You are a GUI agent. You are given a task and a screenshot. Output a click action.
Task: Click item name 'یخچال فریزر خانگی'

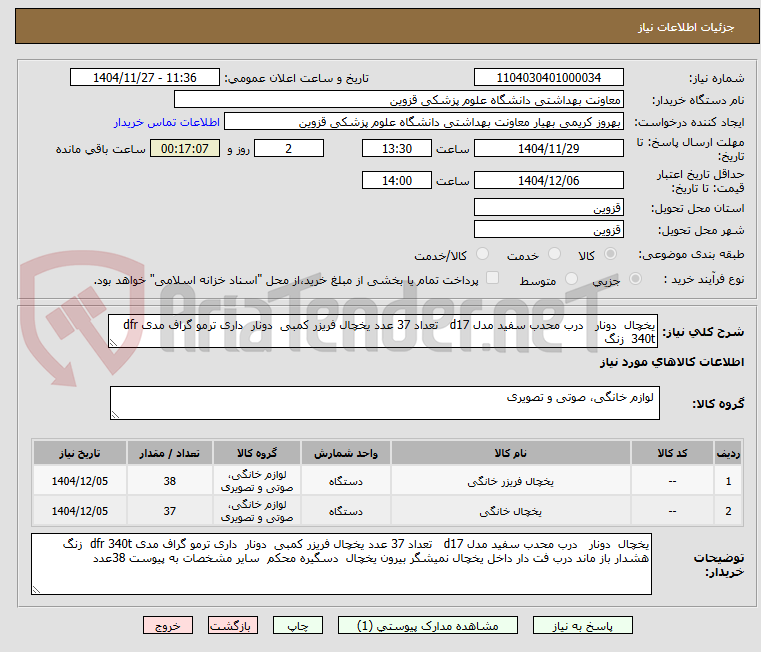pos(511,481)
